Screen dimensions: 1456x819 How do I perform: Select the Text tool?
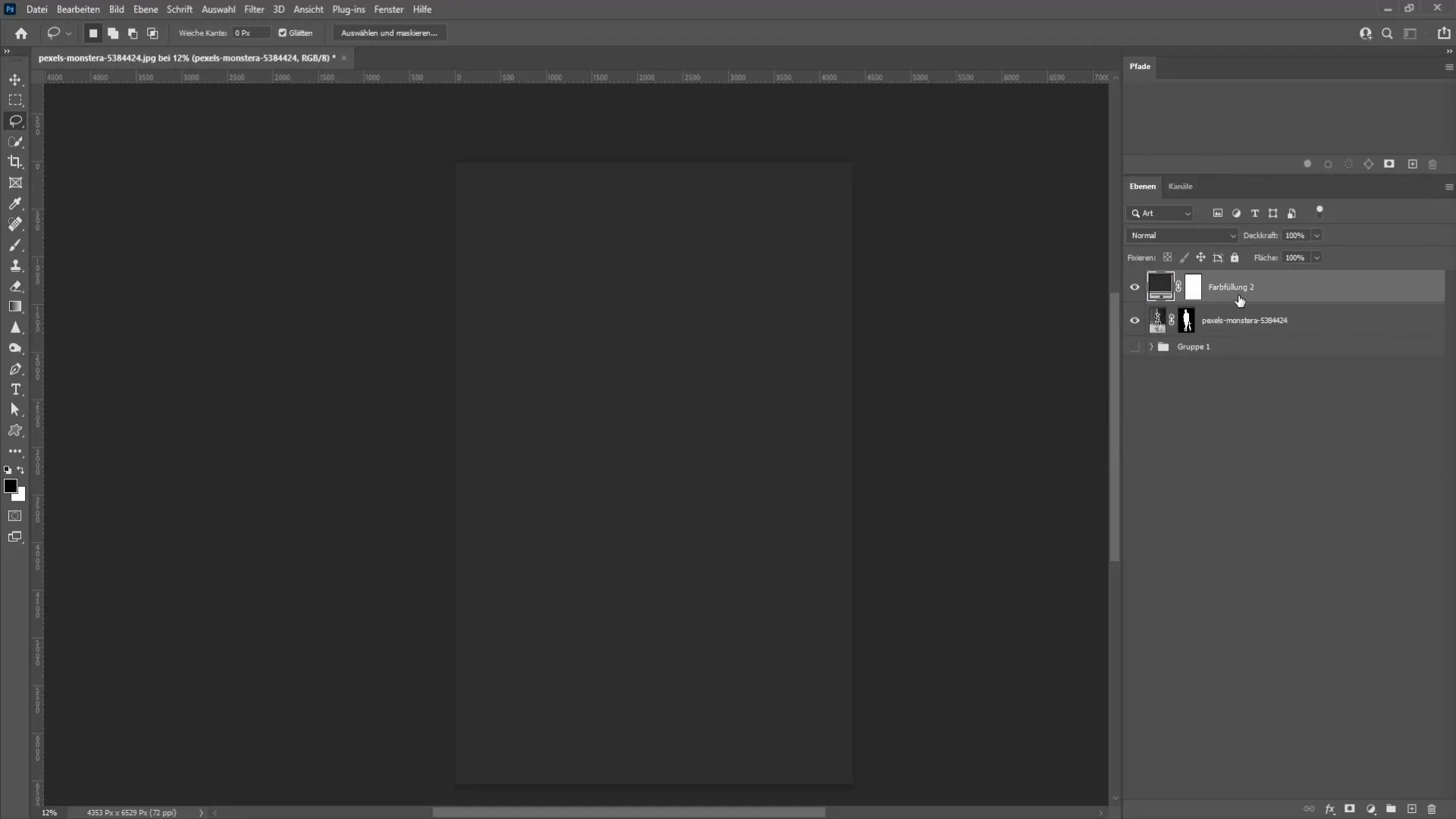click(x=15, y=389)
